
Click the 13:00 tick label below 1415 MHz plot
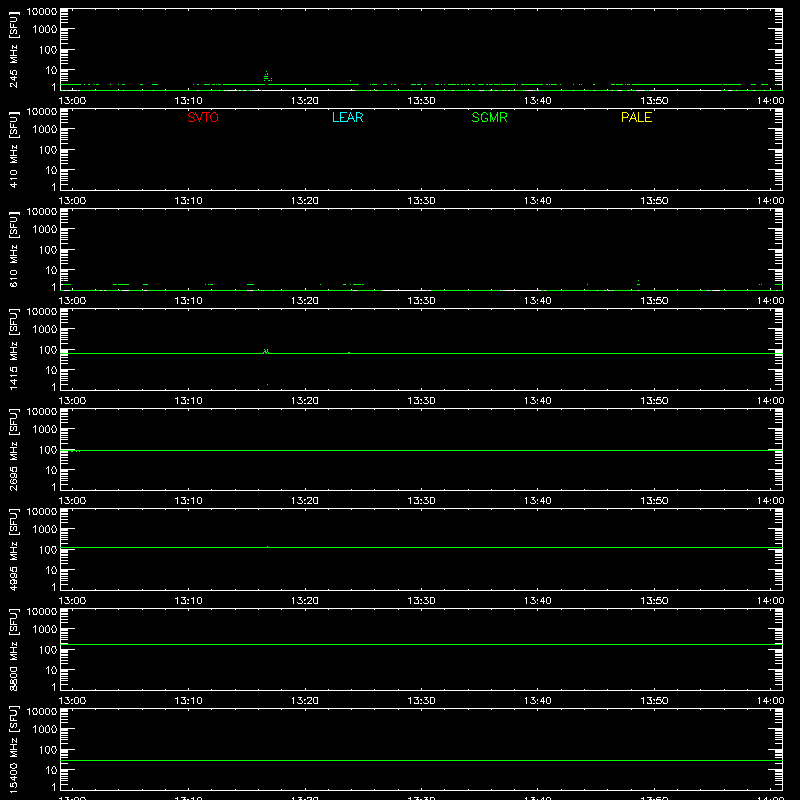[x=72, y=401]
